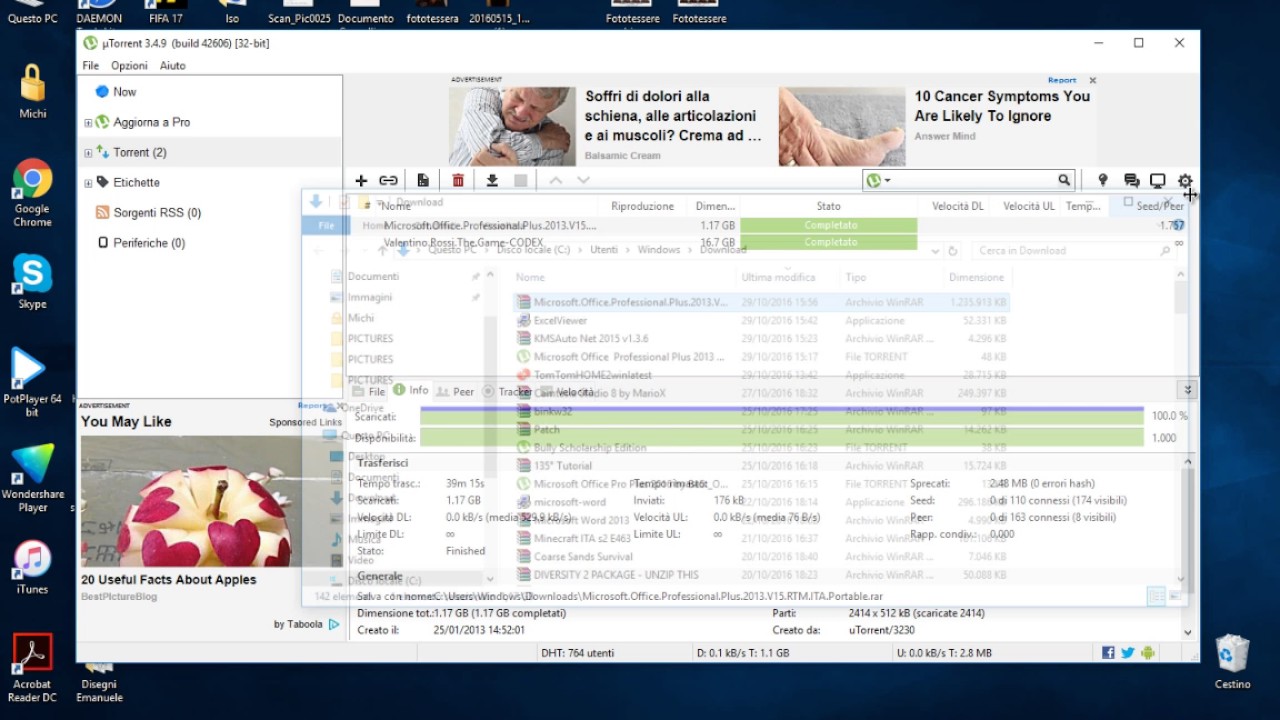Open the Opzioni menu

pos(129,65)
